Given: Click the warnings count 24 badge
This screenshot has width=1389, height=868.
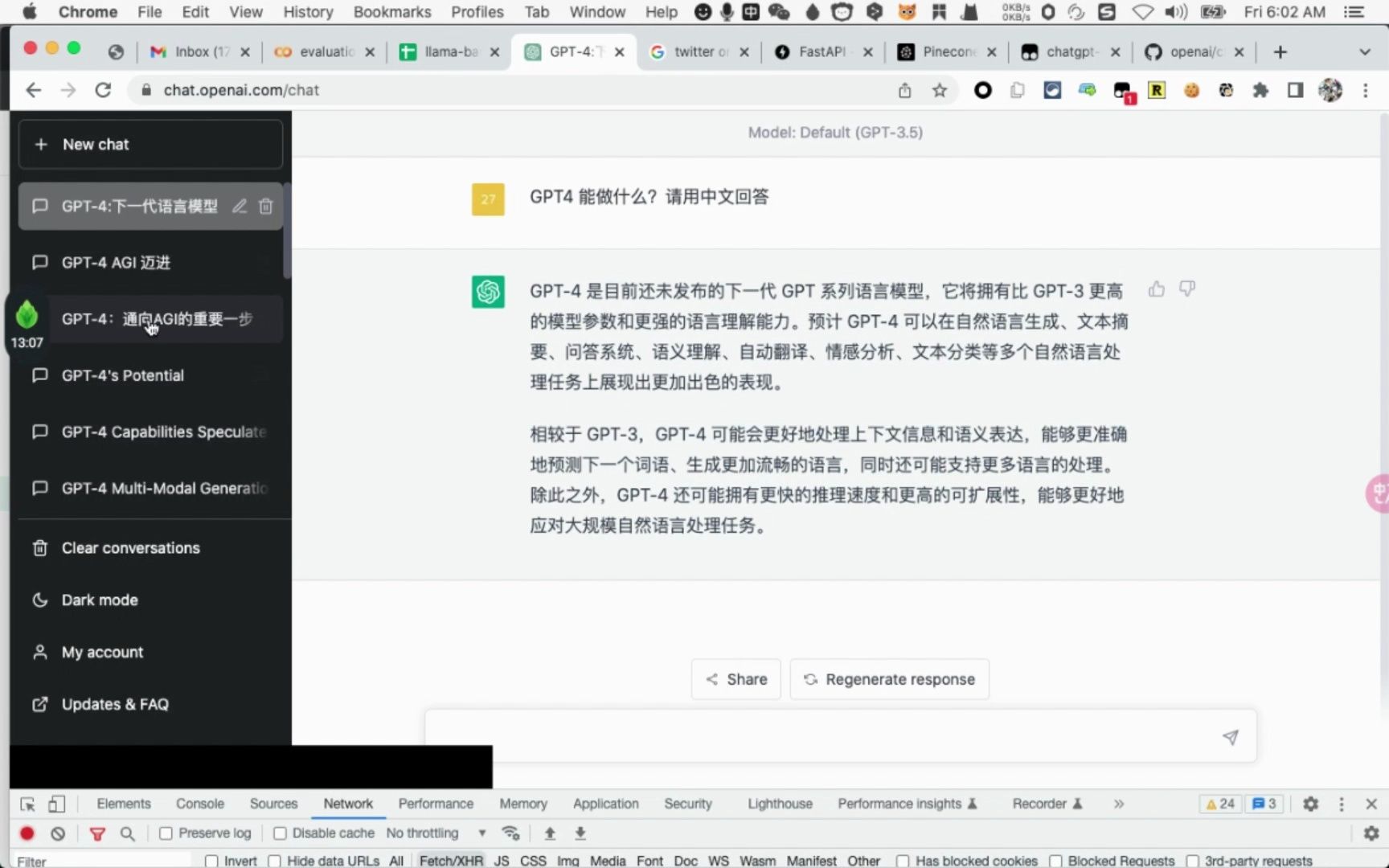Looking at the screenshot, I should point(1220,804).
